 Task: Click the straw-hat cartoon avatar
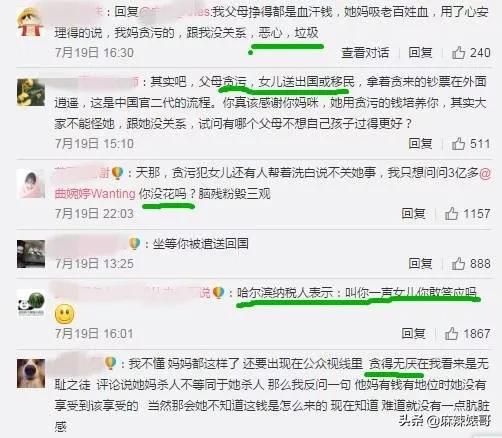30,22
